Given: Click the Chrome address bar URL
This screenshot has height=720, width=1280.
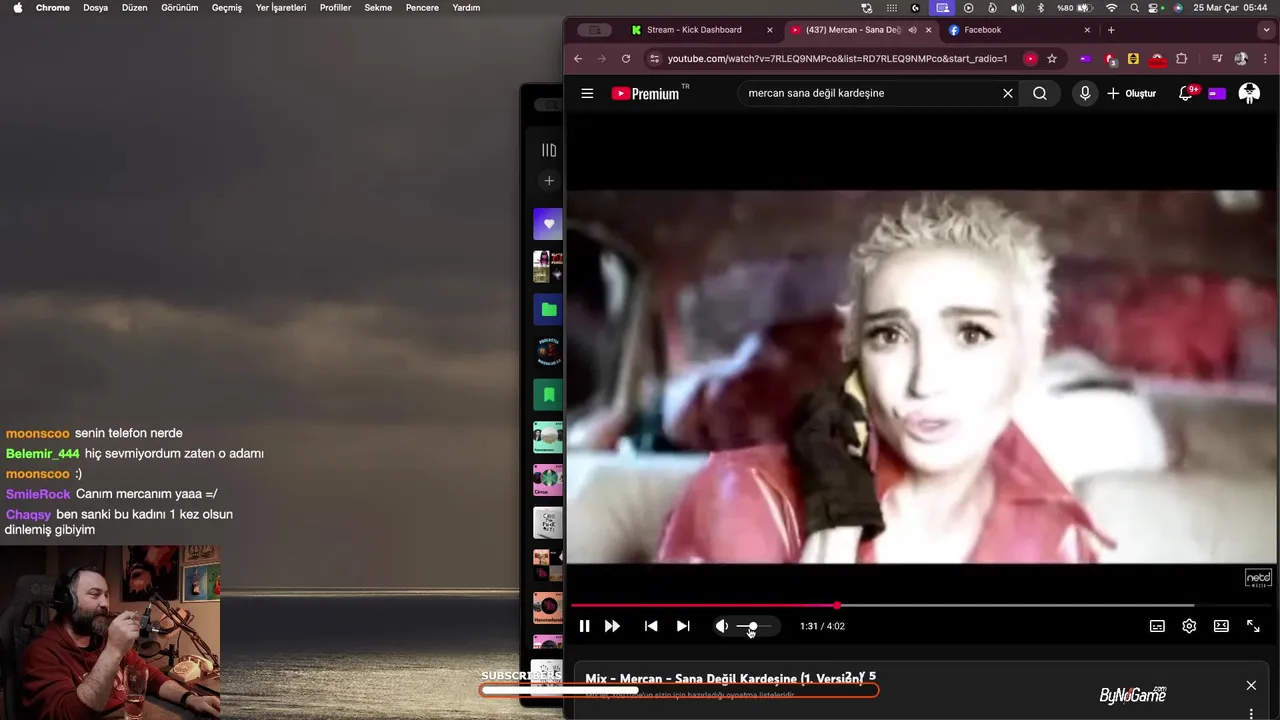Looking at the screenshot, I should tap(837, 59).
